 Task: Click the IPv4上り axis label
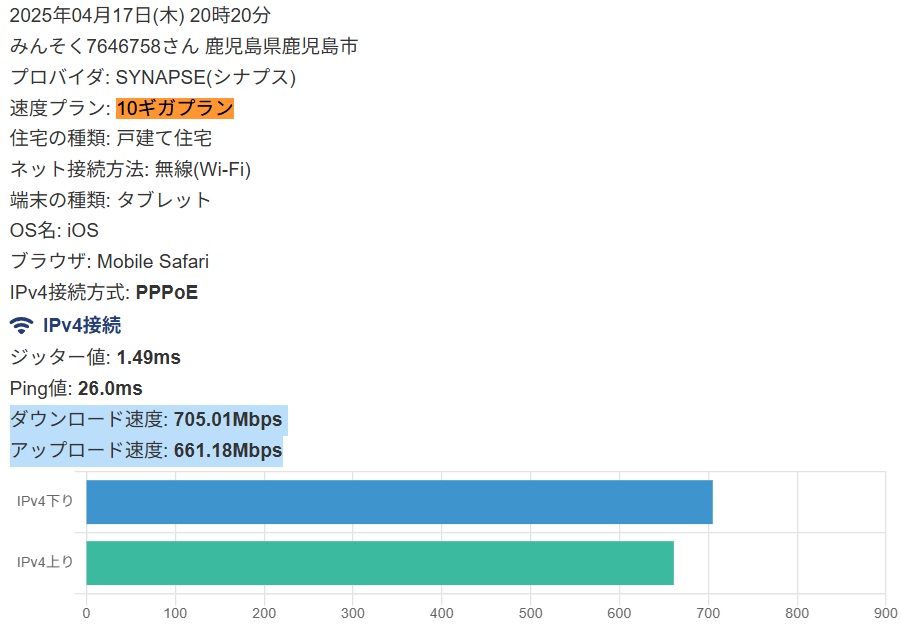(45, 562)
